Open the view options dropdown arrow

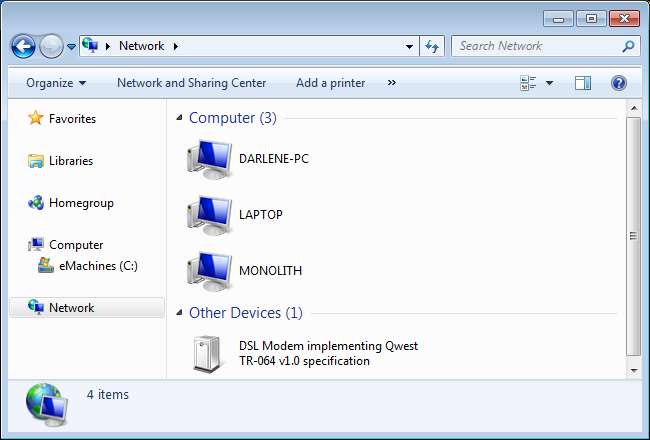click(549, 83)
